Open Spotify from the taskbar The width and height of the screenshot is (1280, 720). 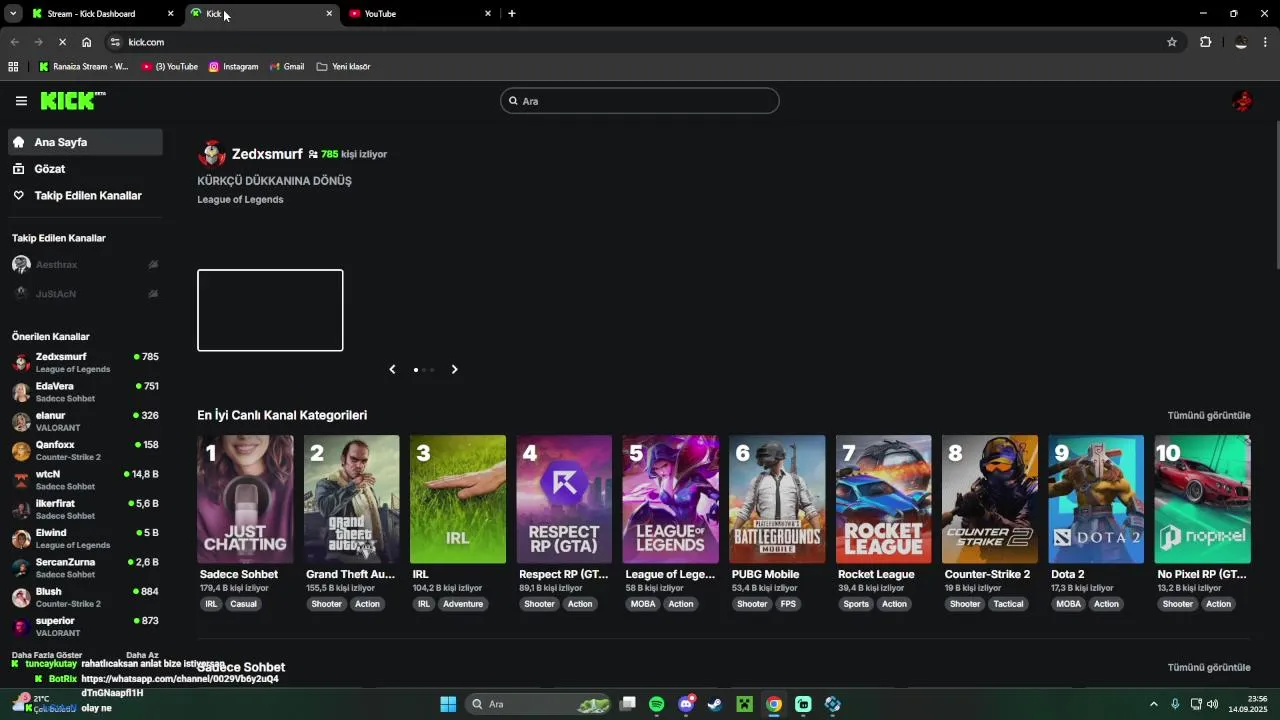[657, 704]
